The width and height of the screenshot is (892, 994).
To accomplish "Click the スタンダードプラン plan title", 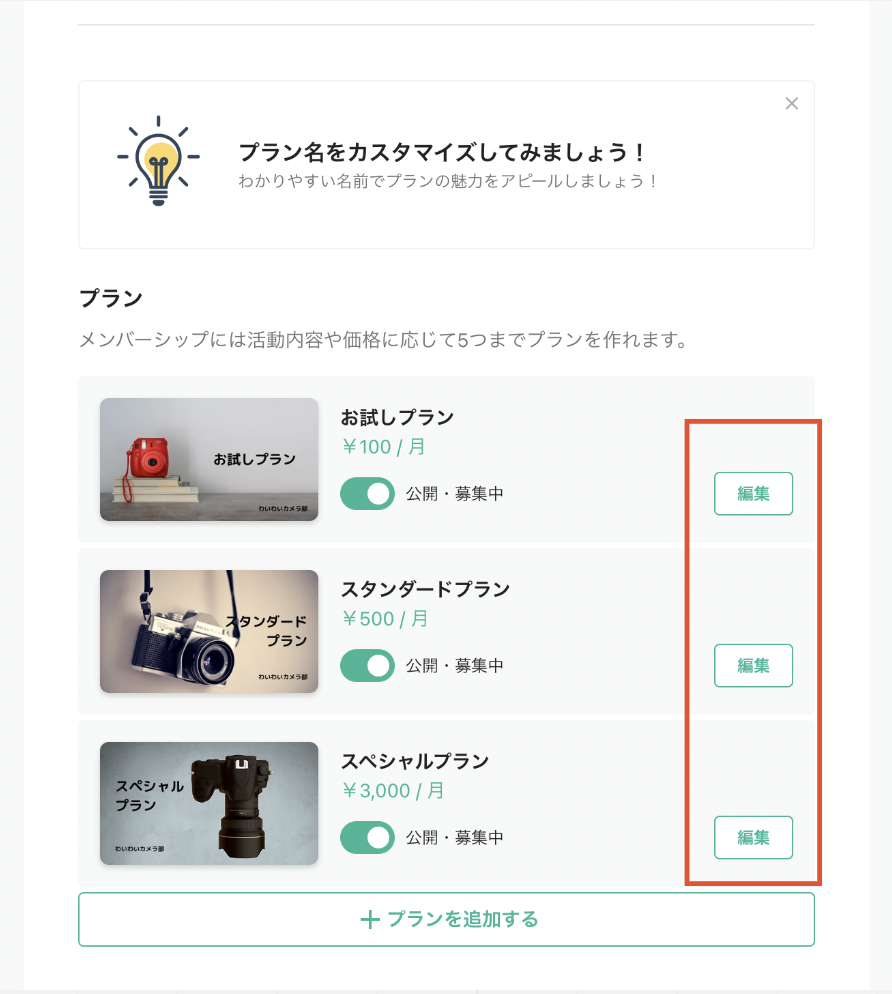I will tap(425, 589).
